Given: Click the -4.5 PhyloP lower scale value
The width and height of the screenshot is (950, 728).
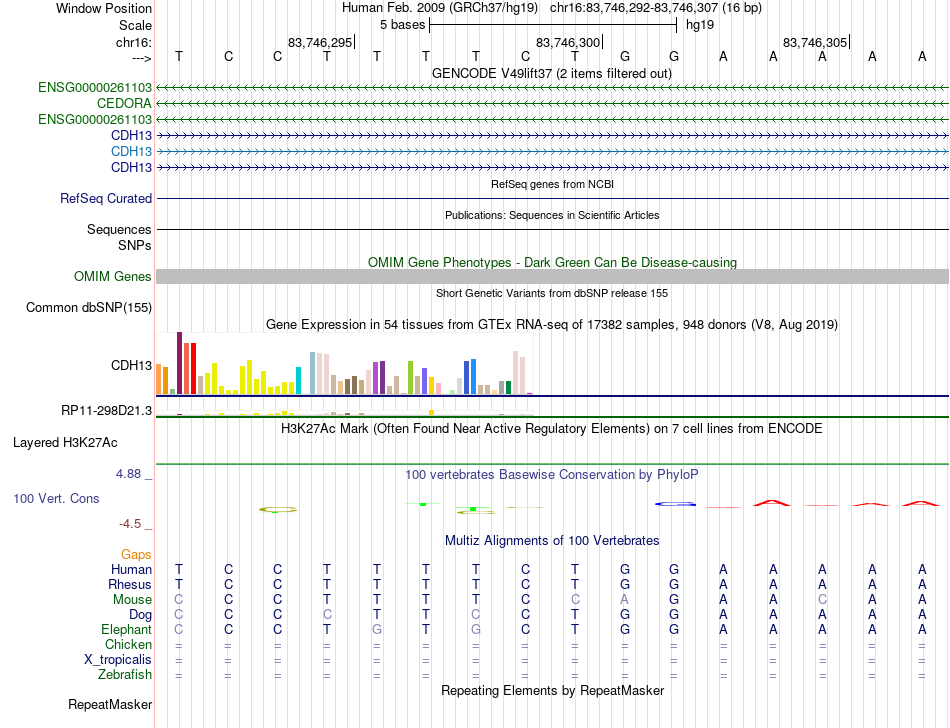Looking at the screenshot, I should pos(130,524).
